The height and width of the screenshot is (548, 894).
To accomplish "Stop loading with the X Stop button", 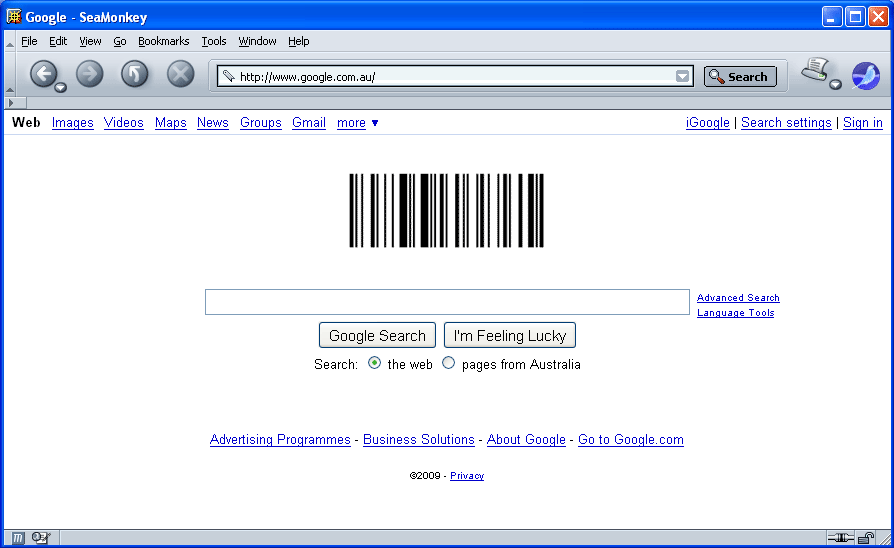I will point(180,74).
